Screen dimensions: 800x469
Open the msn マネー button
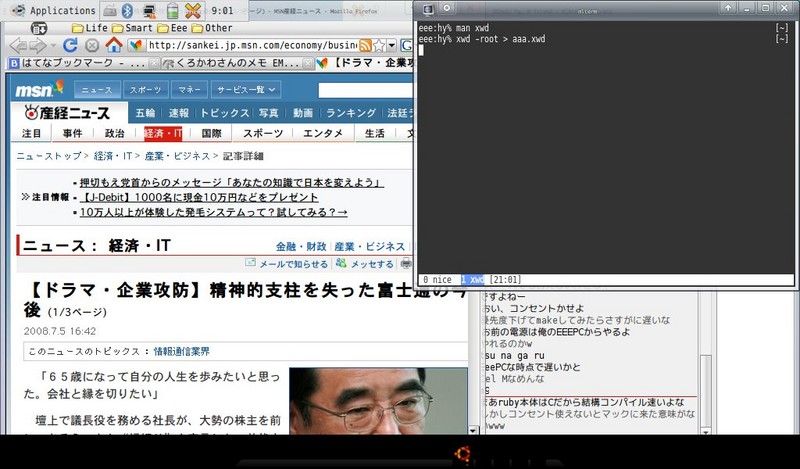coord(189,90)
